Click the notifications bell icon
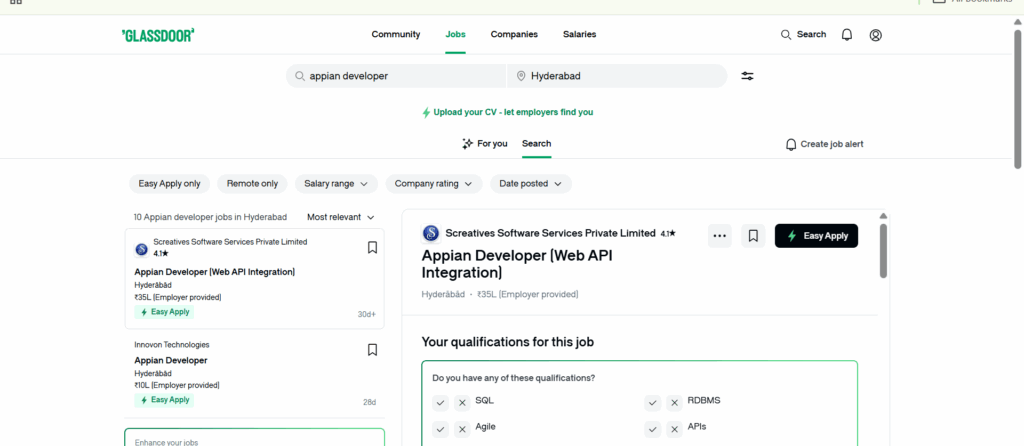Viewport: 1024px width, 446px height. point(847,35)
